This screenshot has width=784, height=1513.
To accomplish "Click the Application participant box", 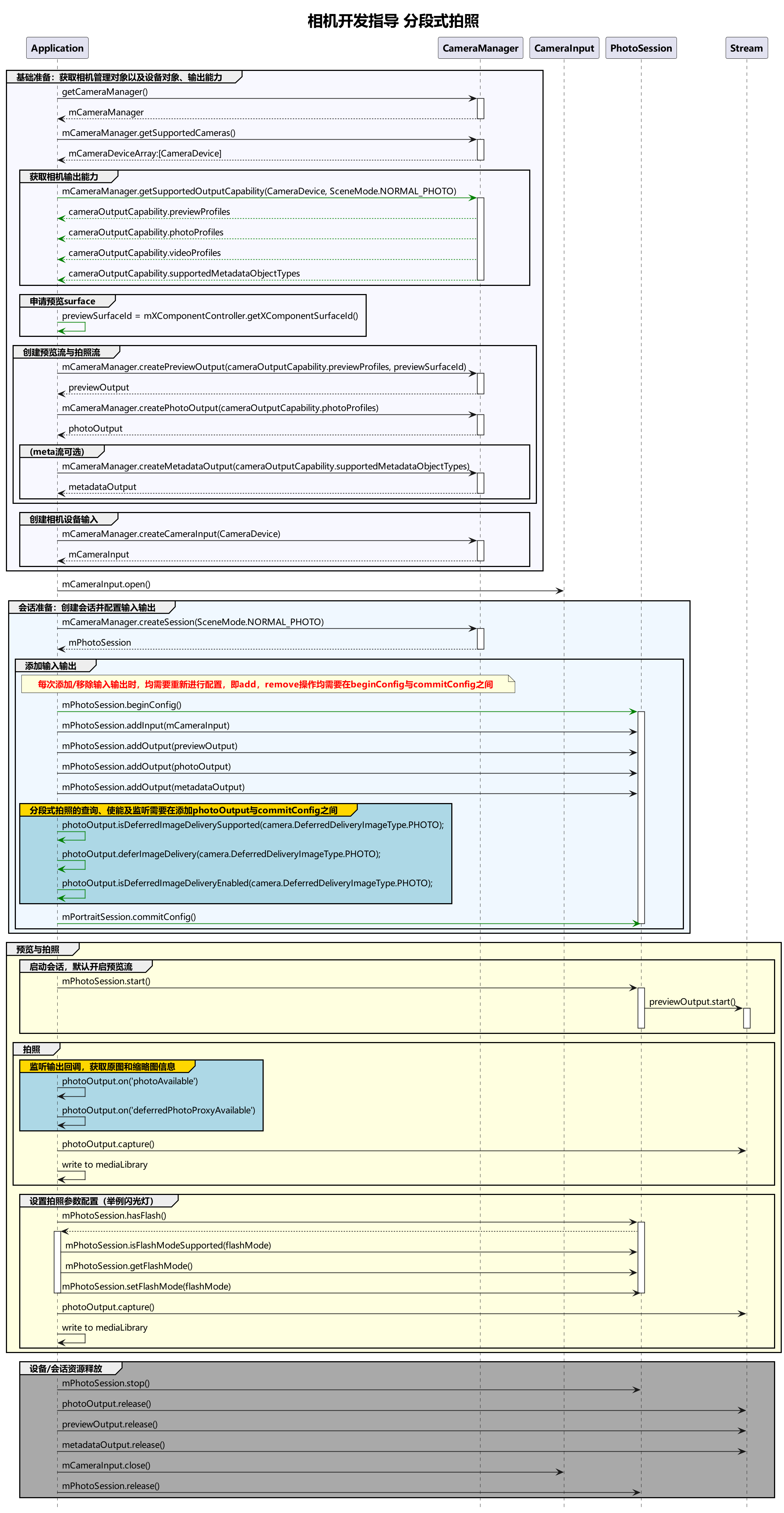I will 57,48.
